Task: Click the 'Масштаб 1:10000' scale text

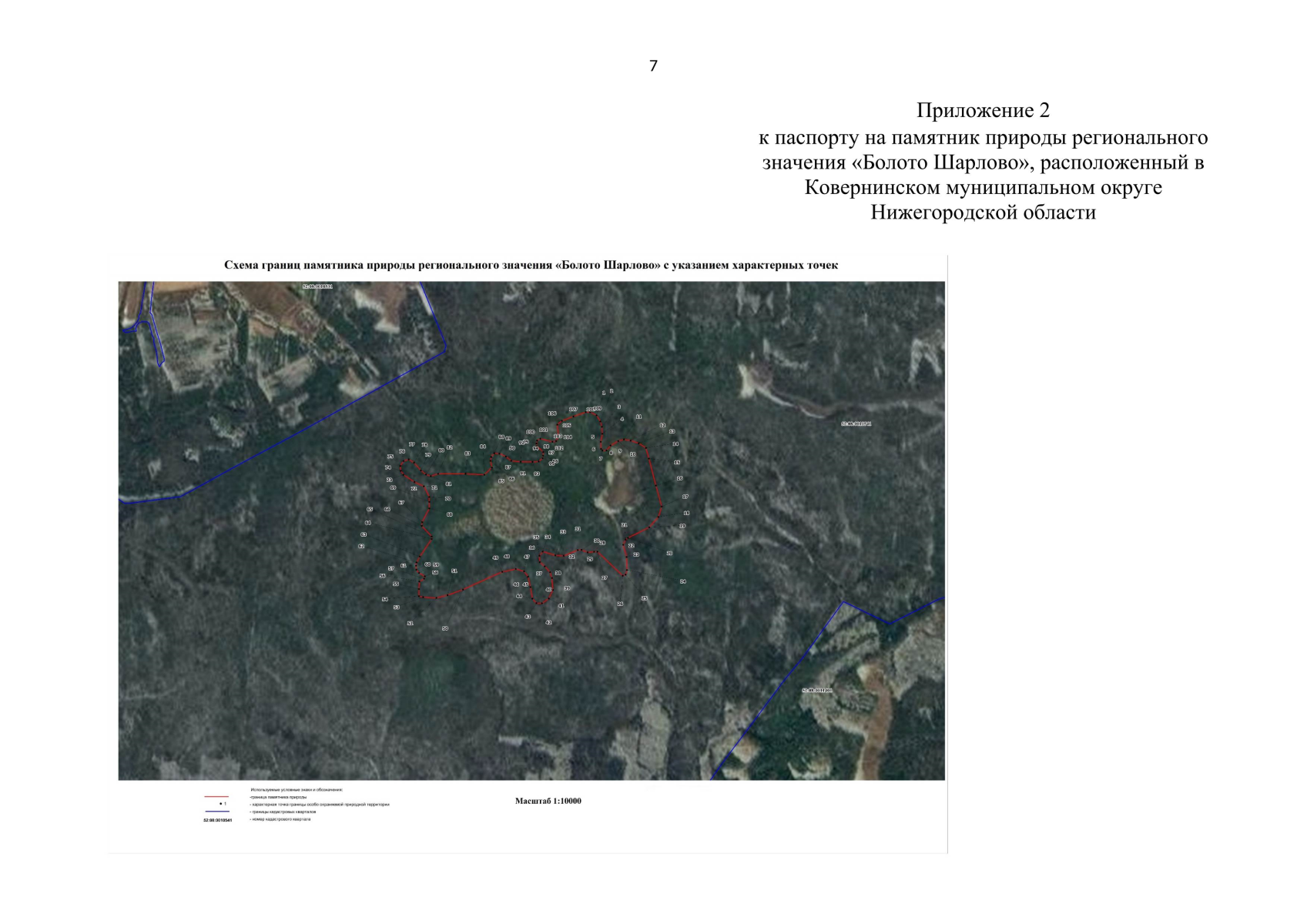Action: tap(548, 801)
